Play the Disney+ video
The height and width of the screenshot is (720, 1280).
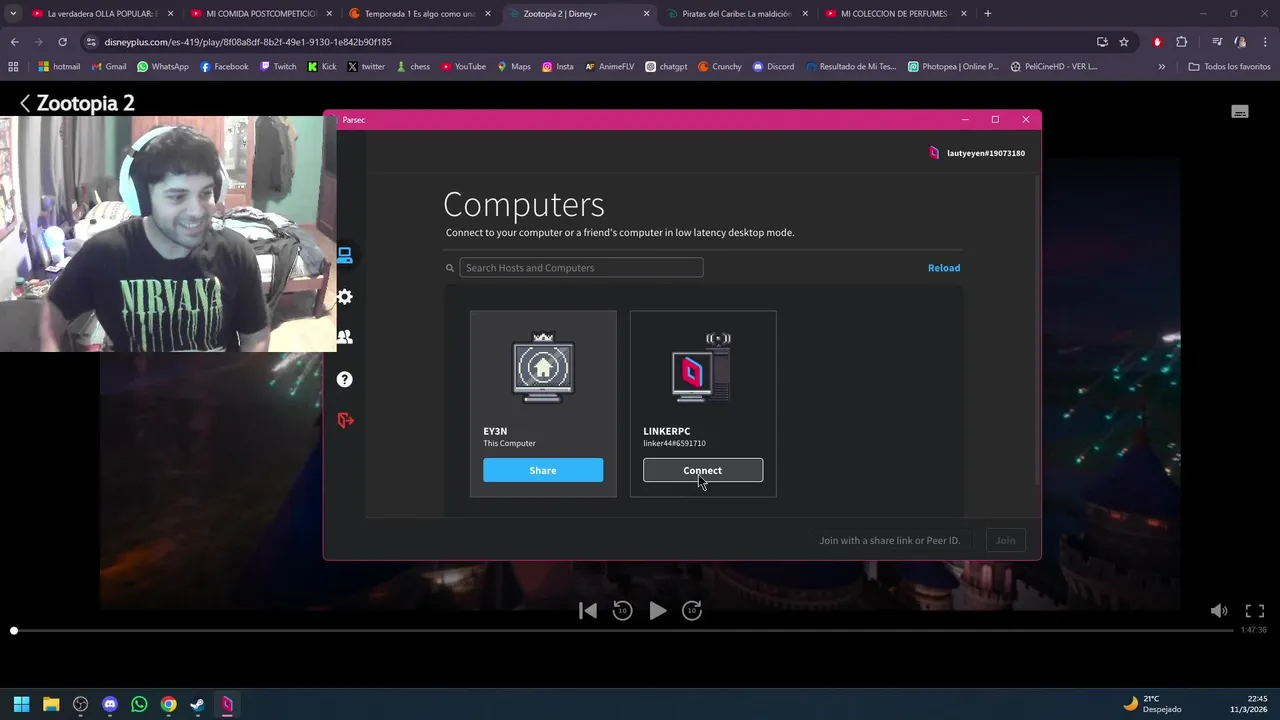(x=657, y=611)
